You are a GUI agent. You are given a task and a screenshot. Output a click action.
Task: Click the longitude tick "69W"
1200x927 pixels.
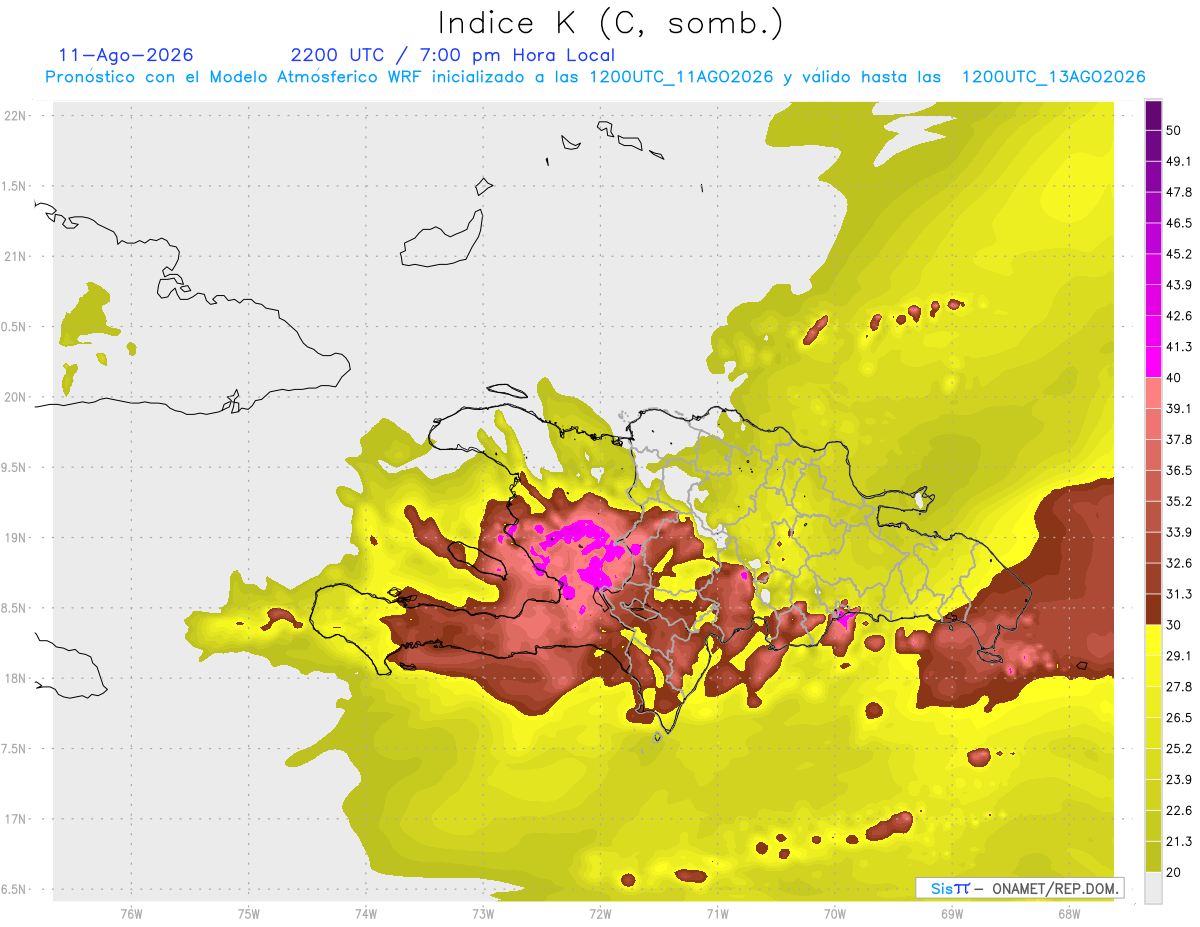pyautogui.click(x=952, y=913)
